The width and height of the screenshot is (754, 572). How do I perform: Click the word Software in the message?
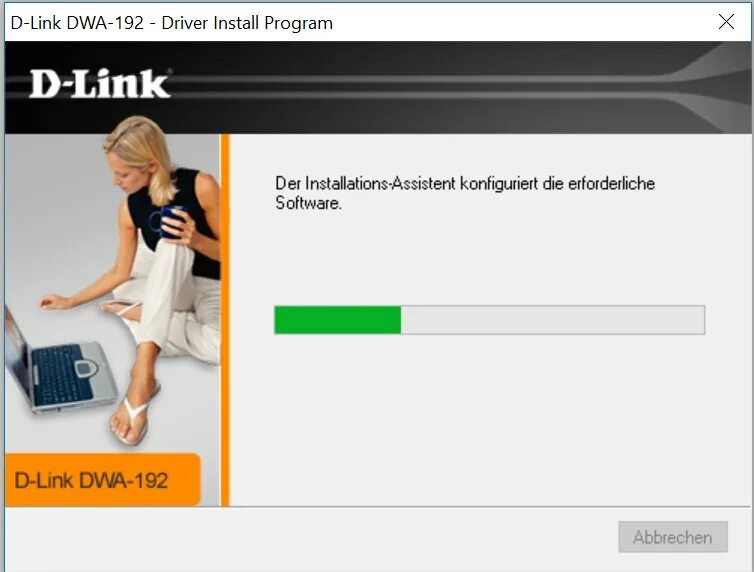point(307,203)
